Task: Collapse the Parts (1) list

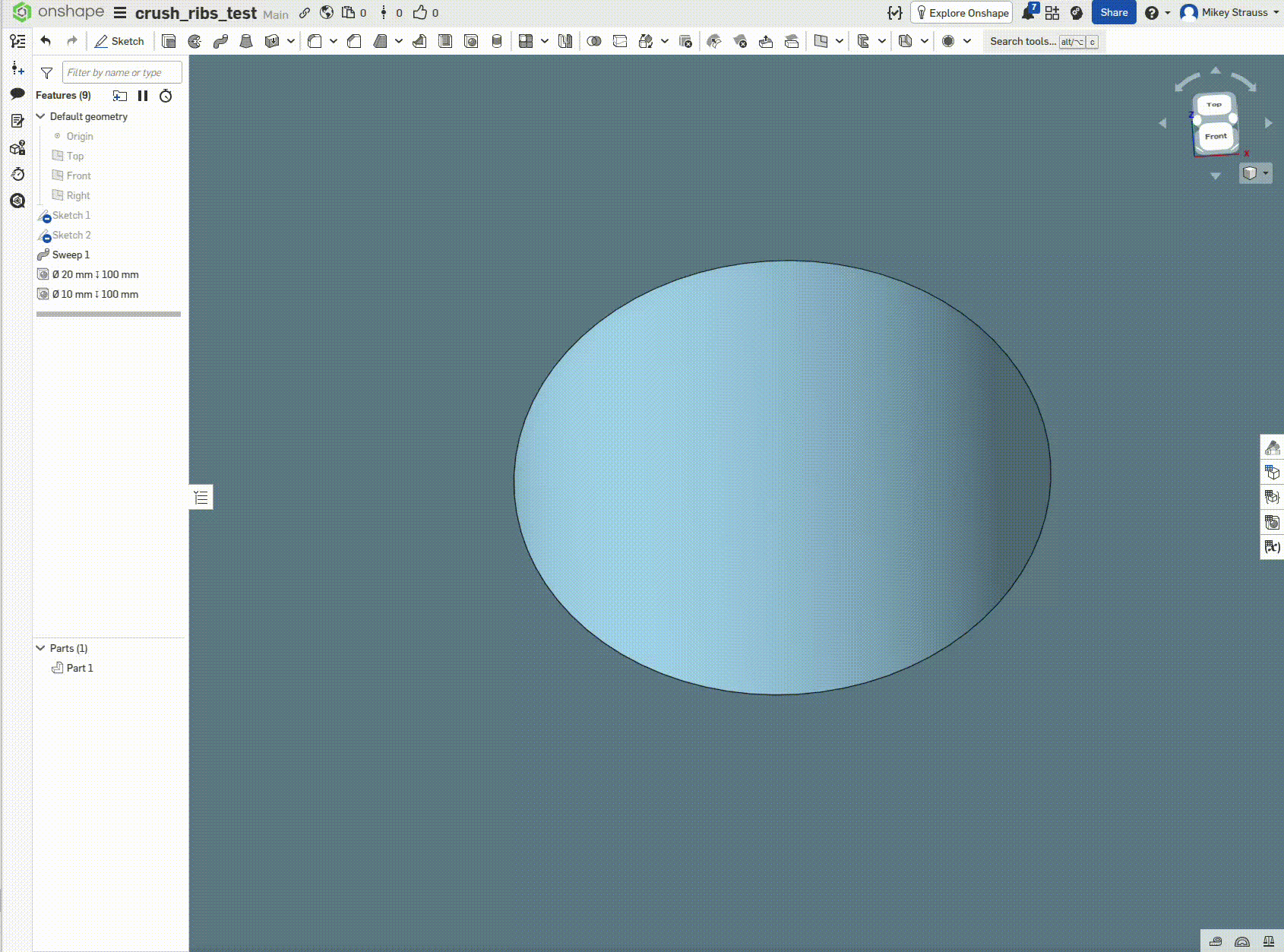Action: coord(41,648)
